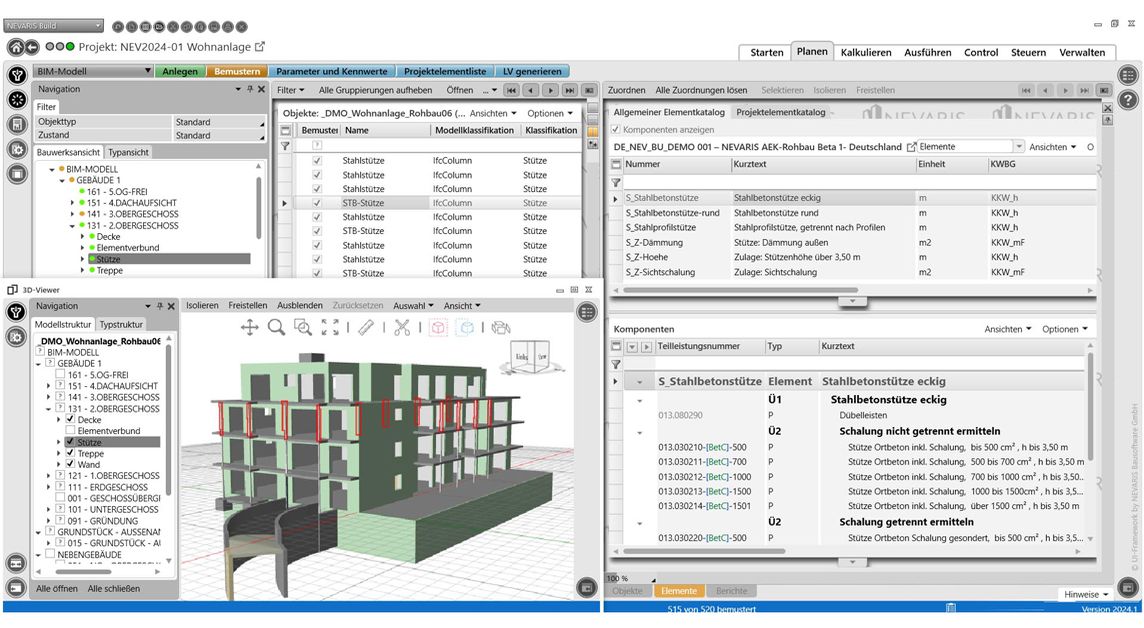Select the pan tool in 3D viewer
The height and width of the screenshot is (628, 1144).
point(250,327)
